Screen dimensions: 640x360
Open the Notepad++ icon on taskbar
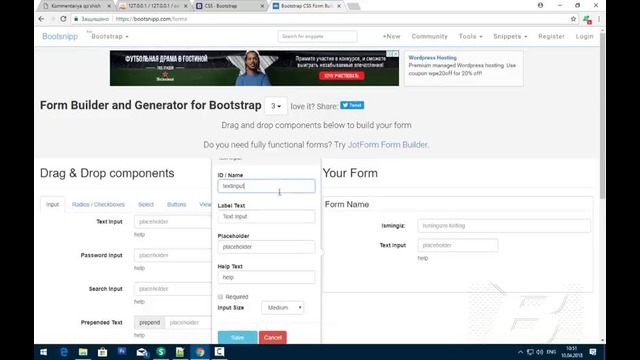(180, 352)
